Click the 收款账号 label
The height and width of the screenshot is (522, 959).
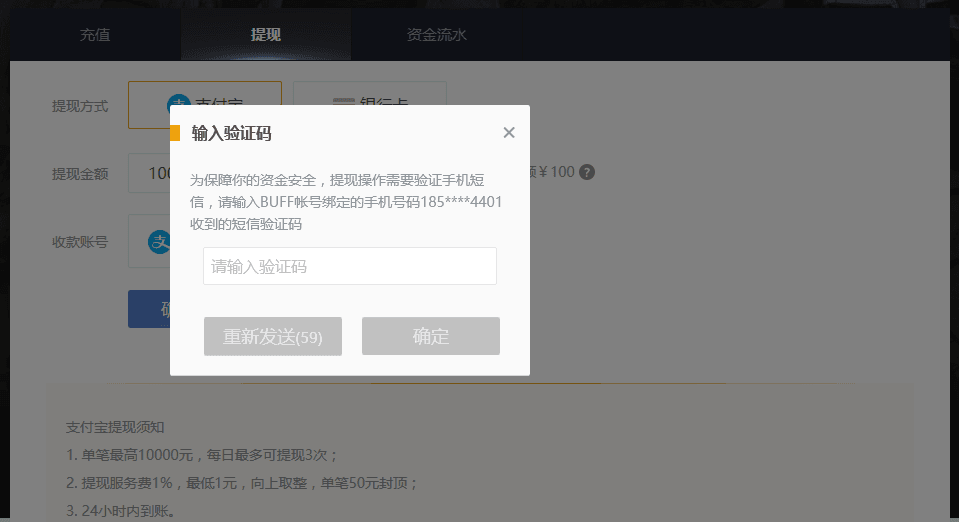point(80,242)
